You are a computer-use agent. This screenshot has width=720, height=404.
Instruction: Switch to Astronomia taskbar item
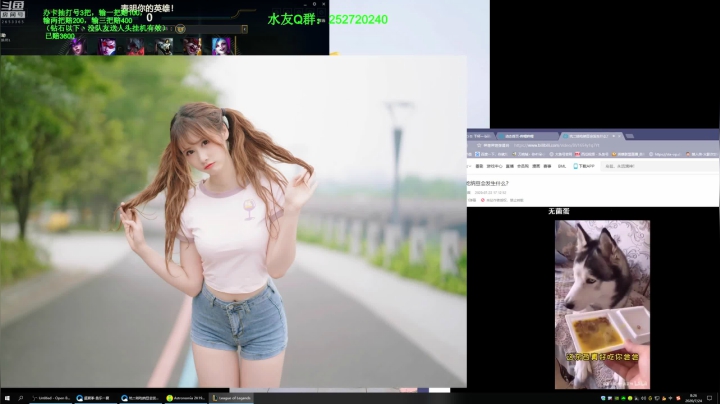[x=186, y=398]
